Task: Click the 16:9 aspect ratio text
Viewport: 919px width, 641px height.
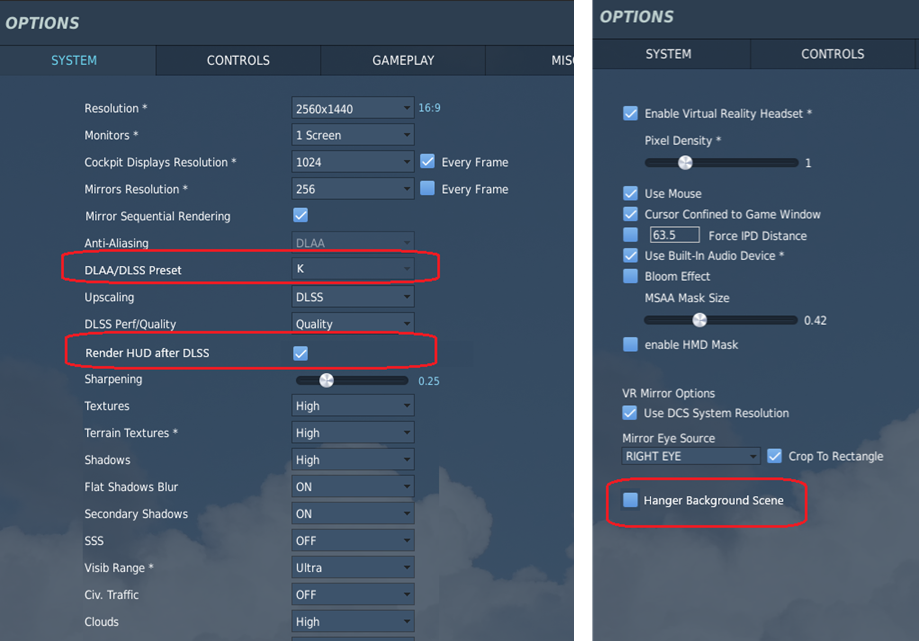Action: click(x=429, y=108)
